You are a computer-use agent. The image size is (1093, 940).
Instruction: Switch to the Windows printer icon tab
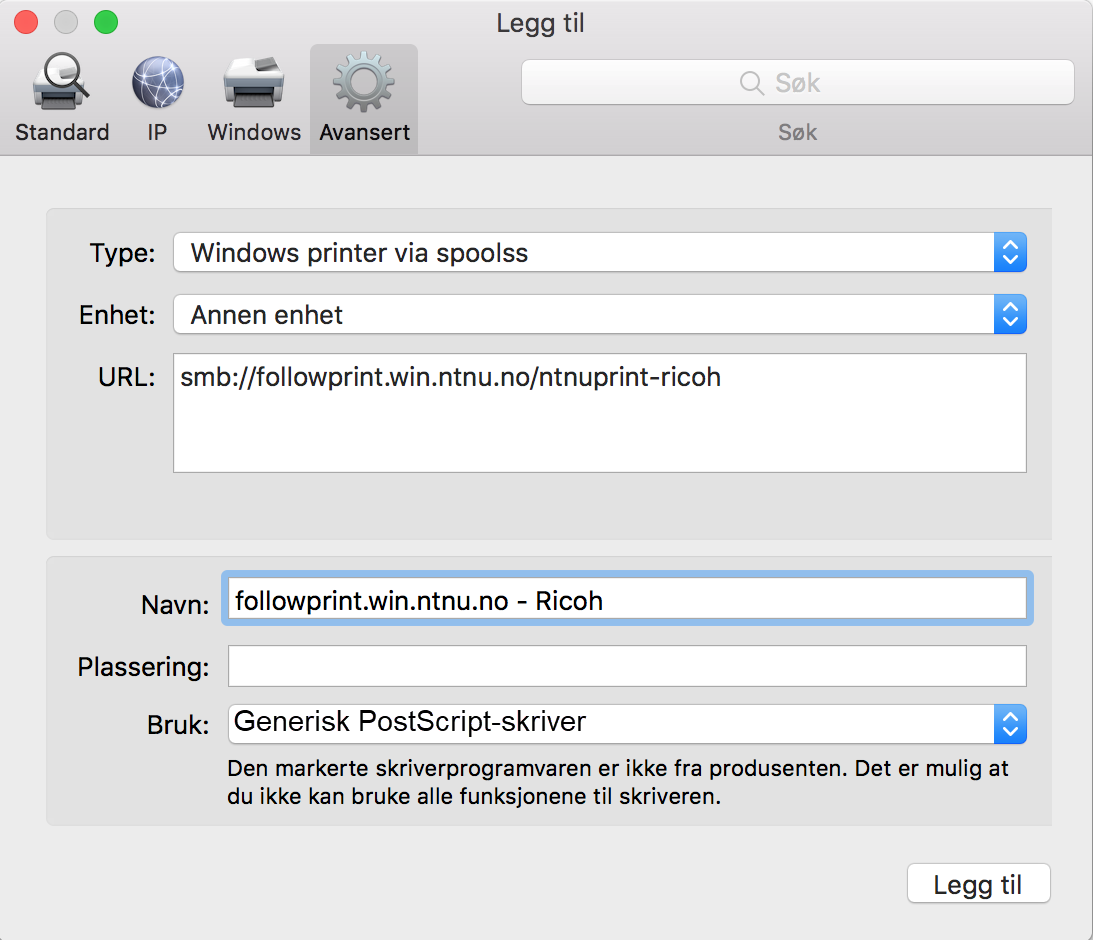pyautogui.click(x=254, y=82)
